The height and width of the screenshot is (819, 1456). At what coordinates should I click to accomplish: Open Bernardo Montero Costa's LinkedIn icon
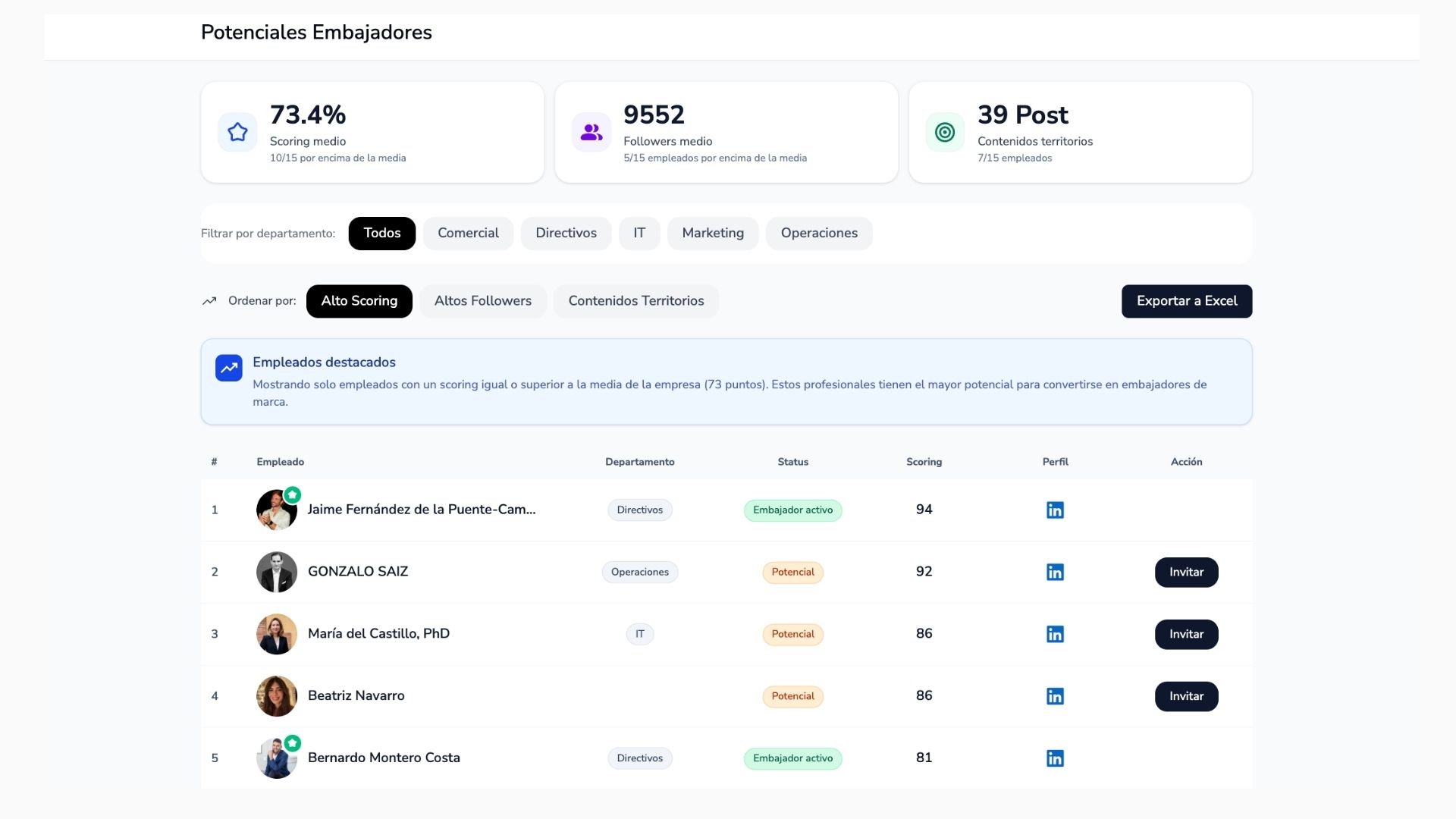point(1055,758)
